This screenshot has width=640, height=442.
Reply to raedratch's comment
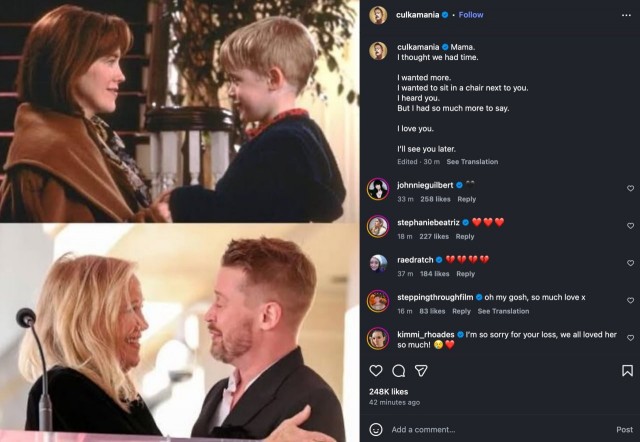click(465, 274)
